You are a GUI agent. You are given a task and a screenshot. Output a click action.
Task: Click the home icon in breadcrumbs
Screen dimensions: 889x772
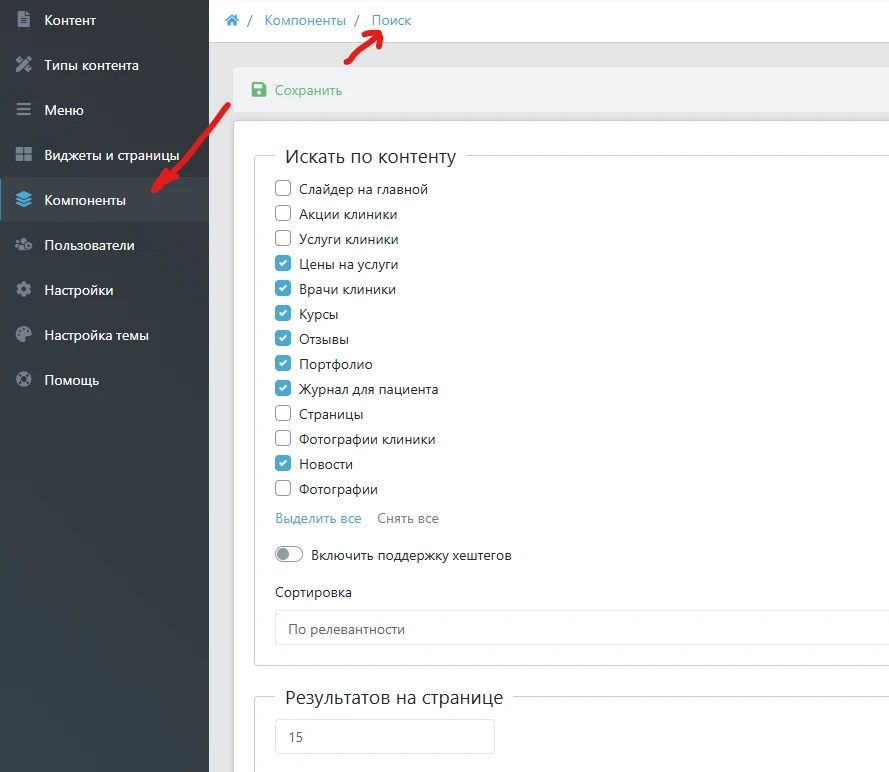click(232, 20)
